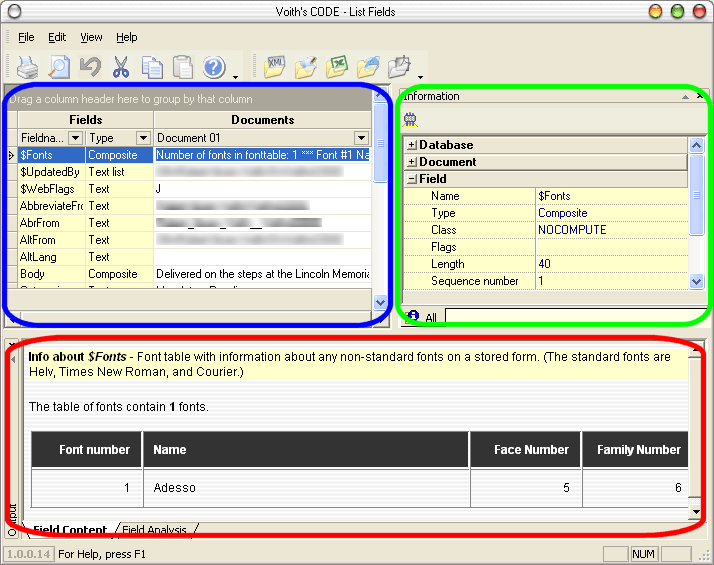Switch to the Field Content tab
Viewport: 714px width, 565px height.
70,530
